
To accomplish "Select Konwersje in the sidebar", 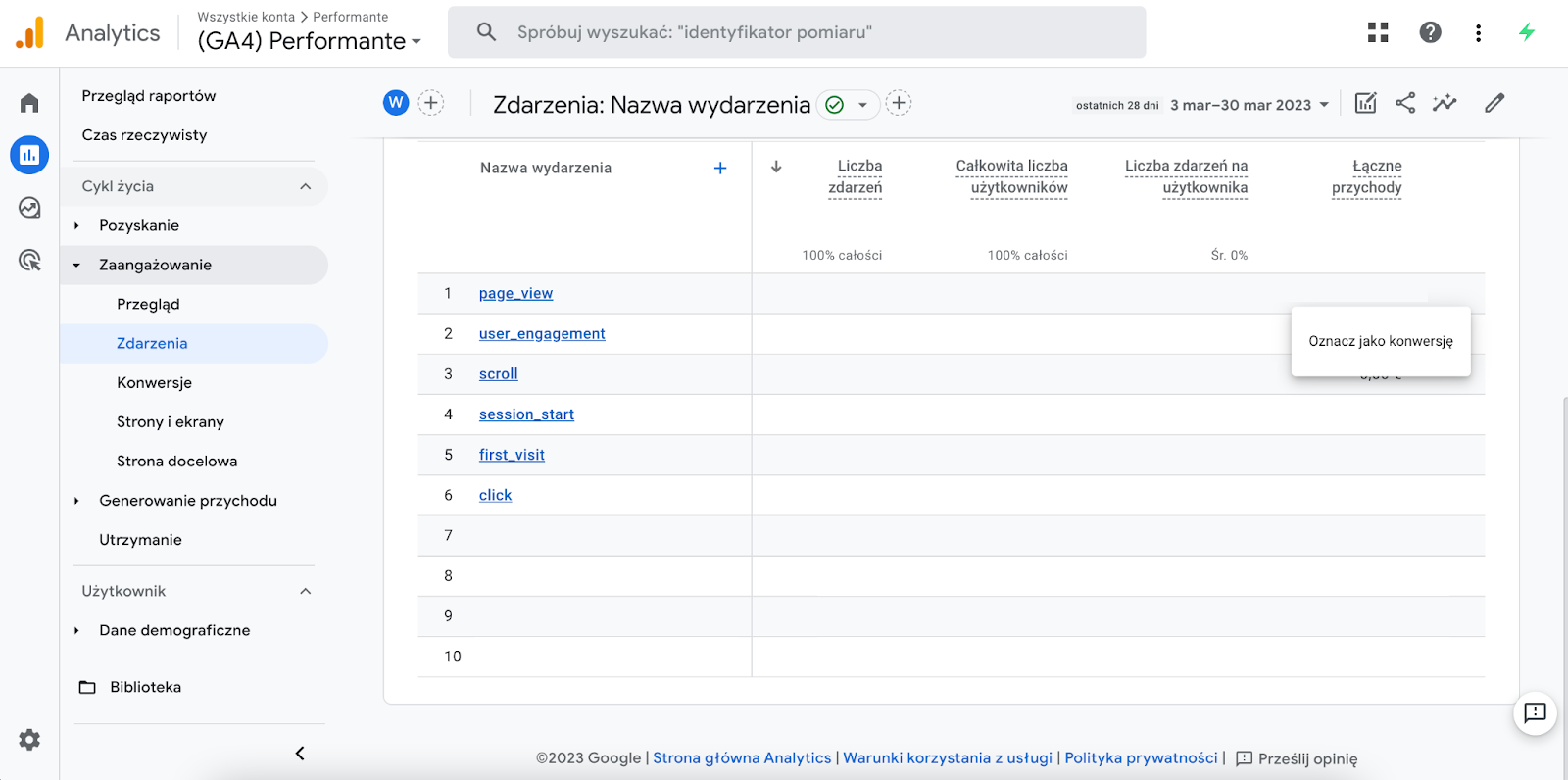I will point(154,382).
